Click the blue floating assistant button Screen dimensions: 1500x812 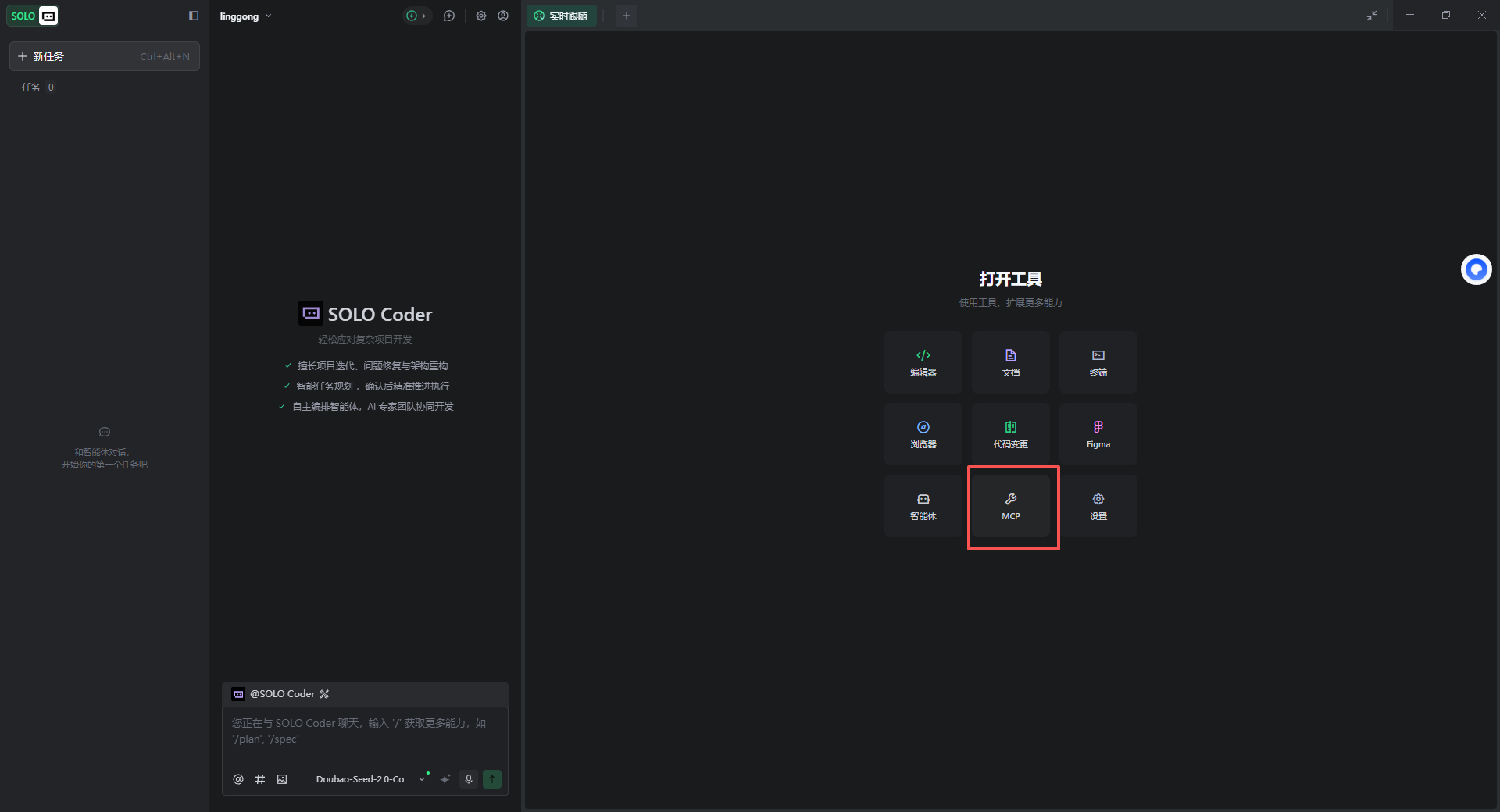(1477, 269)
